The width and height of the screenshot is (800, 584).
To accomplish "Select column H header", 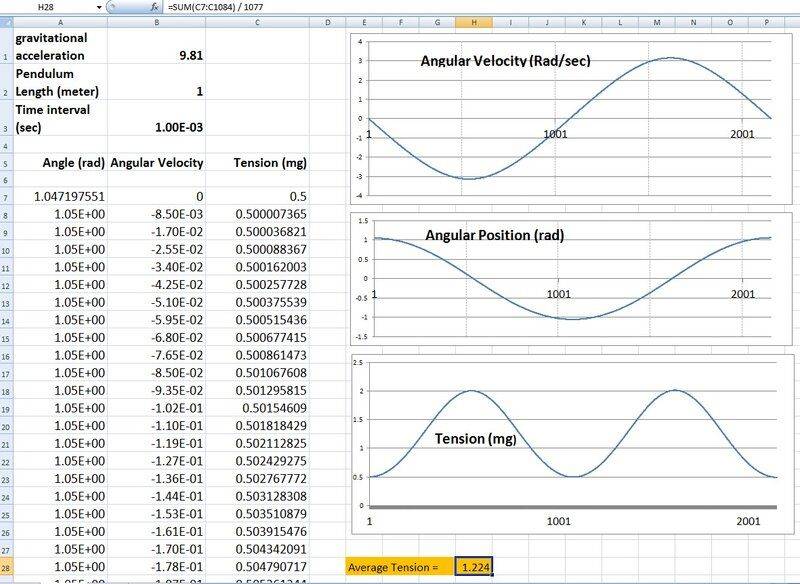I will pyautogui.click(x=474, y=21).
